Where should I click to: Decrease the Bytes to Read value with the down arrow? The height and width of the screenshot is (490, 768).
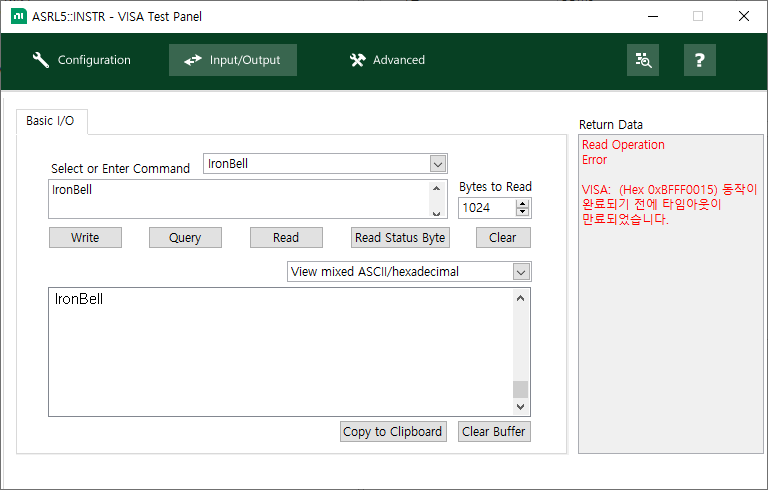click(523, 212)
